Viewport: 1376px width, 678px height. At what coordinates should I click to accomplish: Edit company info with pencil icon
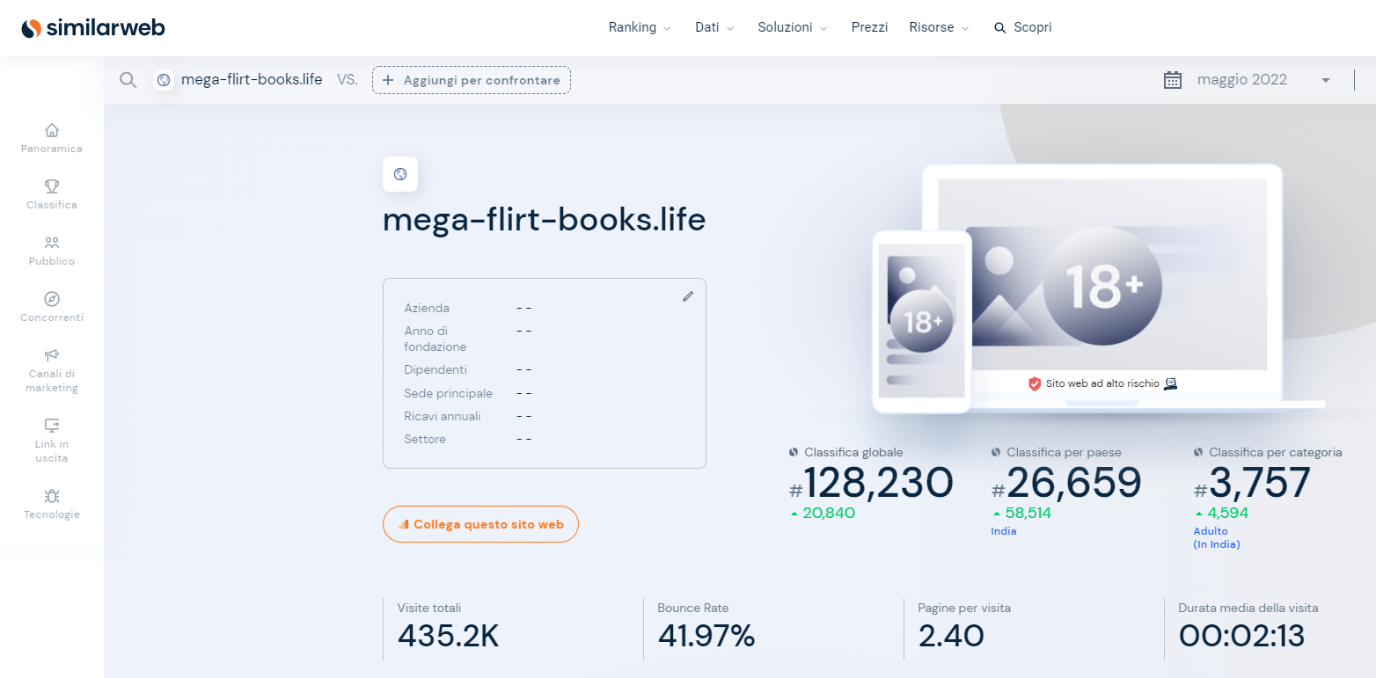coord(688,296)
